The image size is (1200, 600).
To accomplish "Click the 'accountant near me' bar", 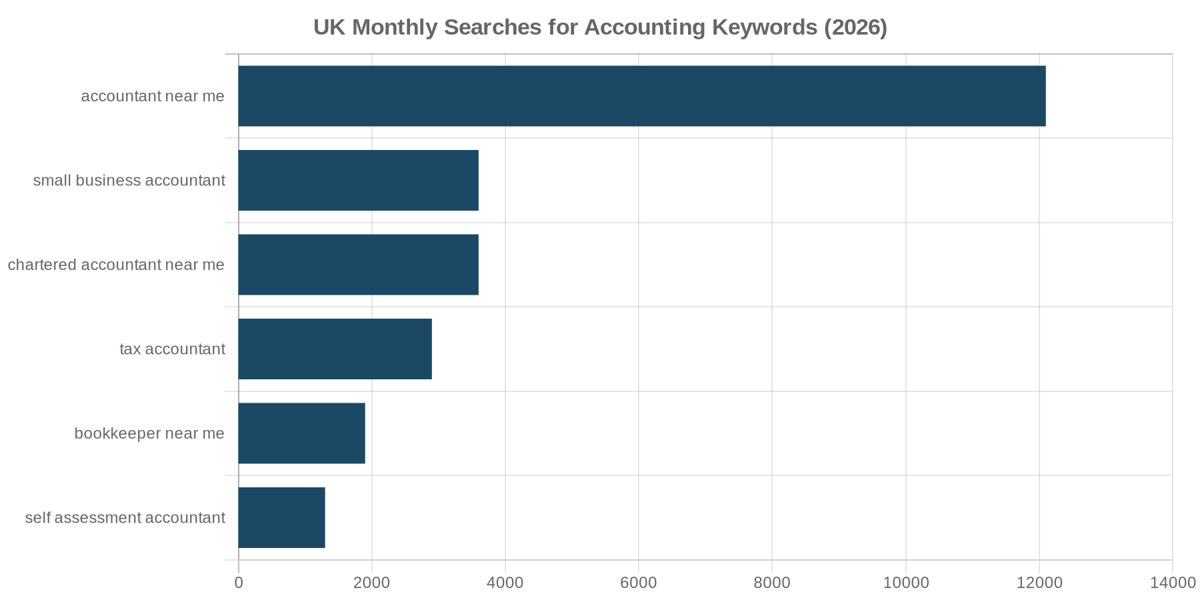I will tap(642, 96).
